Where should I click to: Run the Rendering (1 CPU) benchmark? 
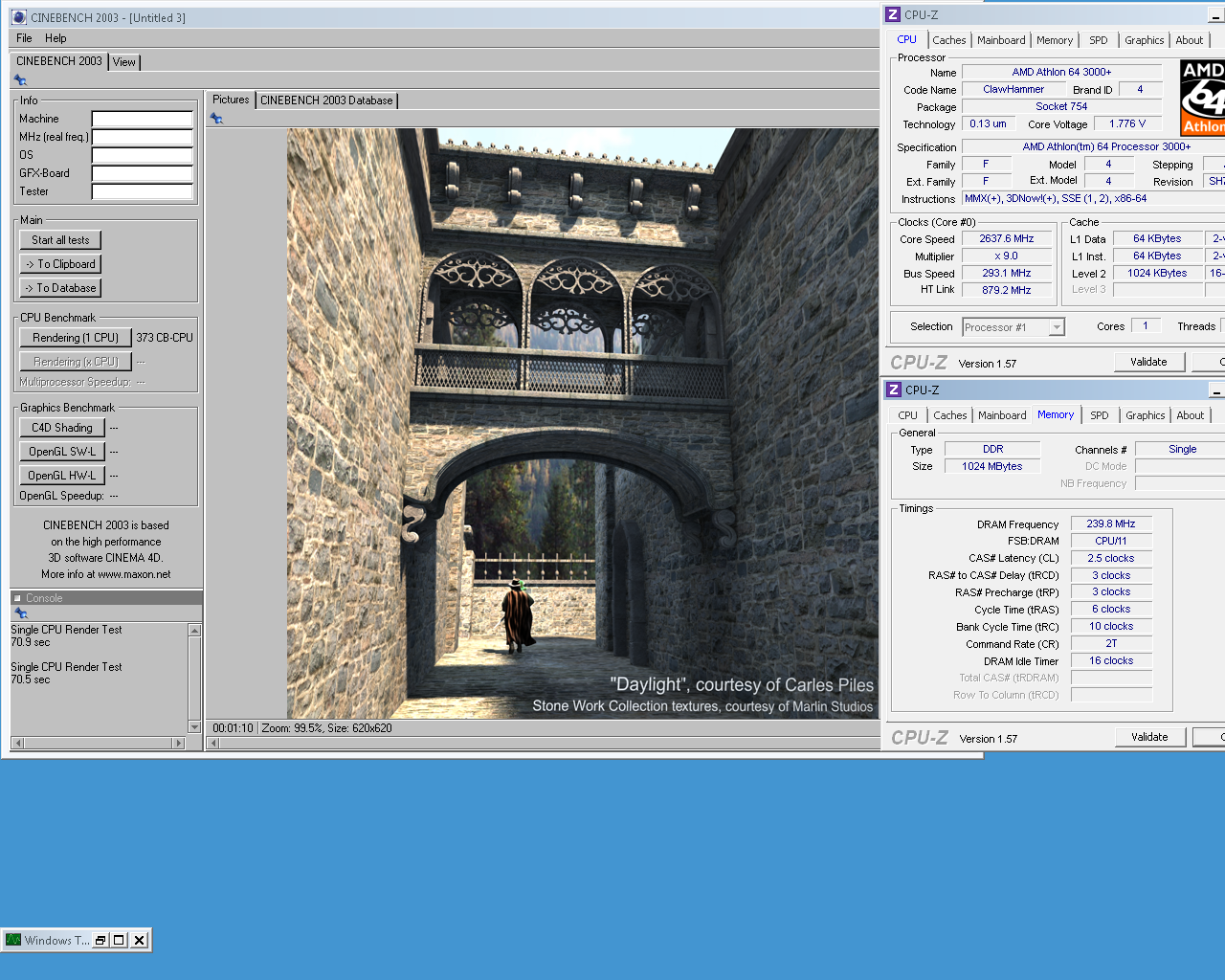76,338
